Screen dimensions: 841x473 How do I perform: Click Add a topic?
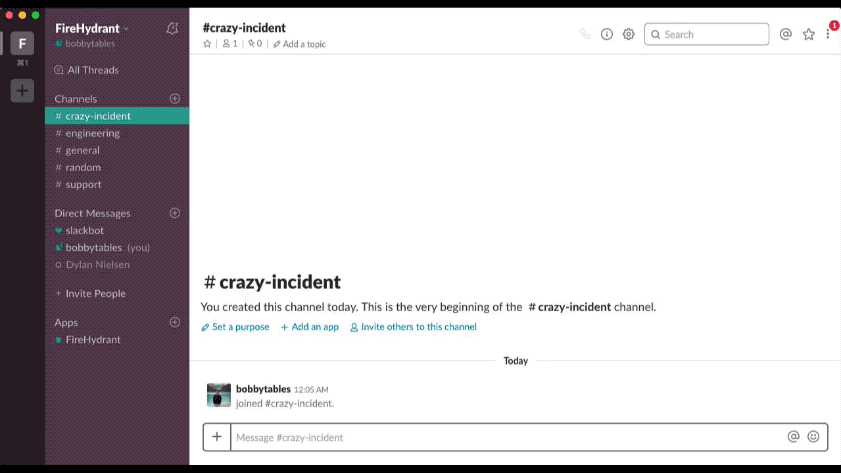[x=299, y=44]
